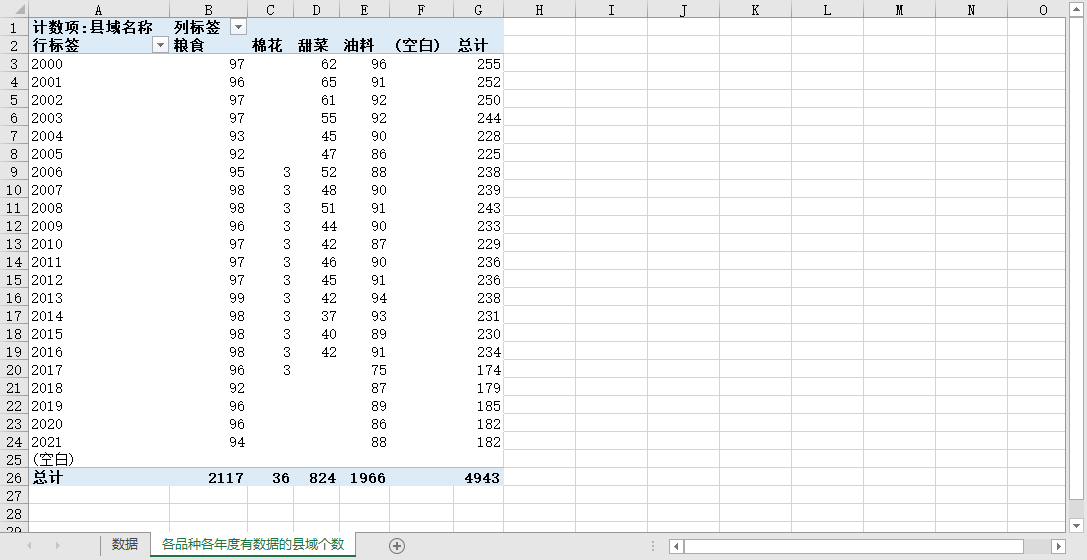Click grand total value 4943
Screen dimensions: 1087x560
(478, 478)
